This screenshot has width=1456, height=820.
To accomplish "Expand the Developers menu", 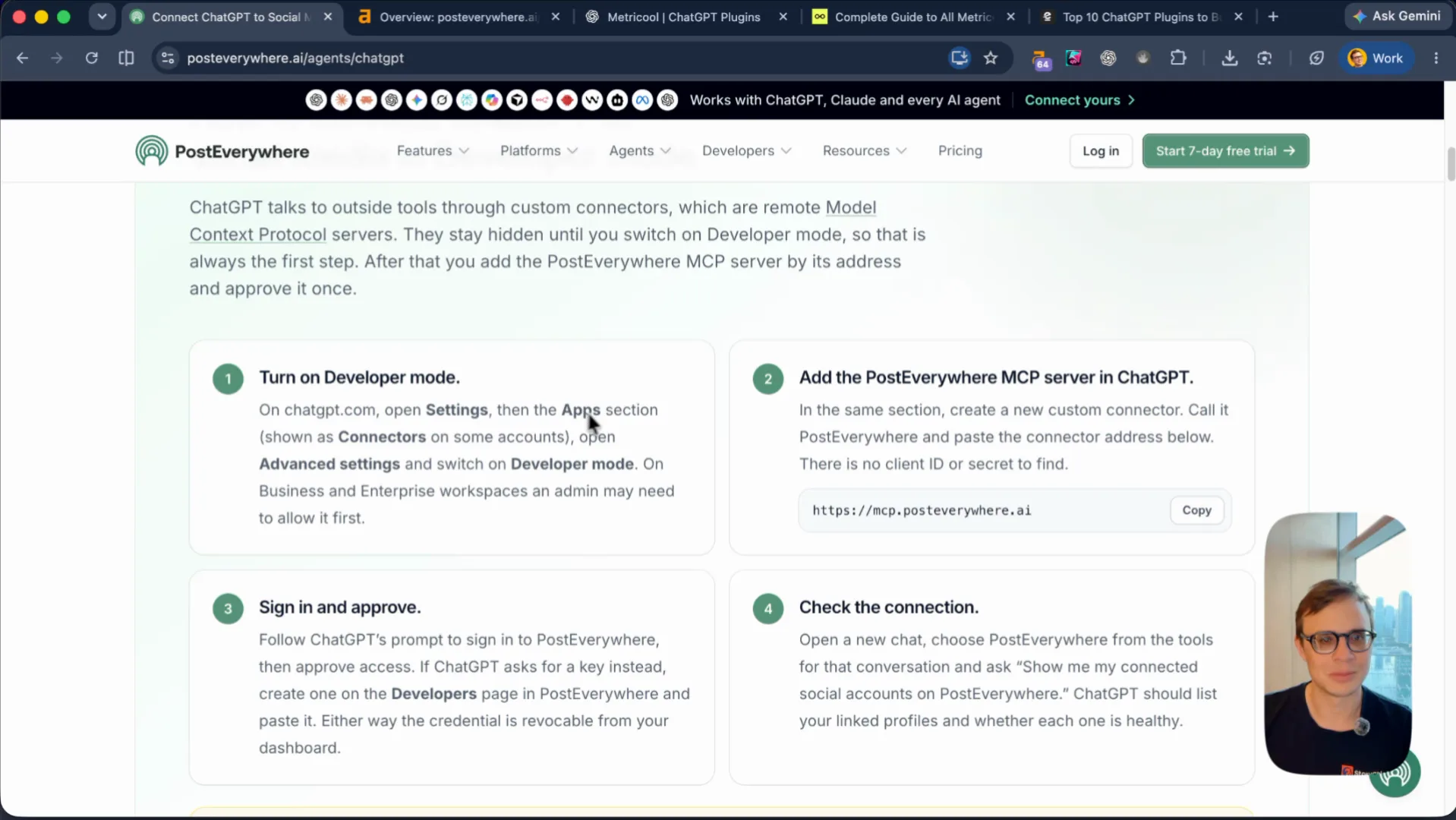I will (747, 150).
